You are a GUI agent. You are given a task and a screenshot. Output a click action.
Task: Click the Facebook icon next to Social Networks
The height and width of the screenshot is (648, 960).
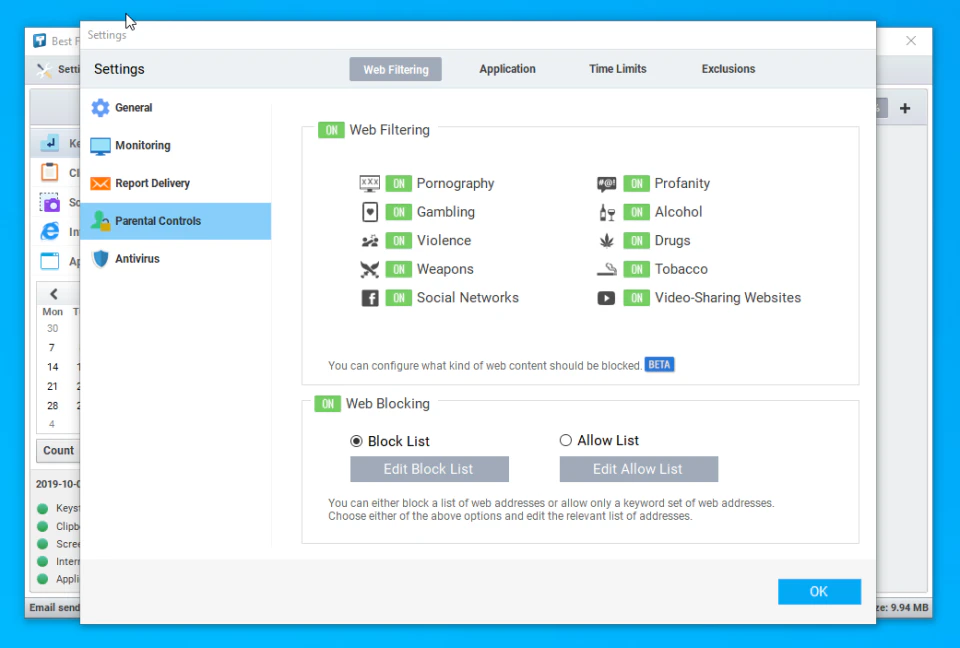point(370,297)
